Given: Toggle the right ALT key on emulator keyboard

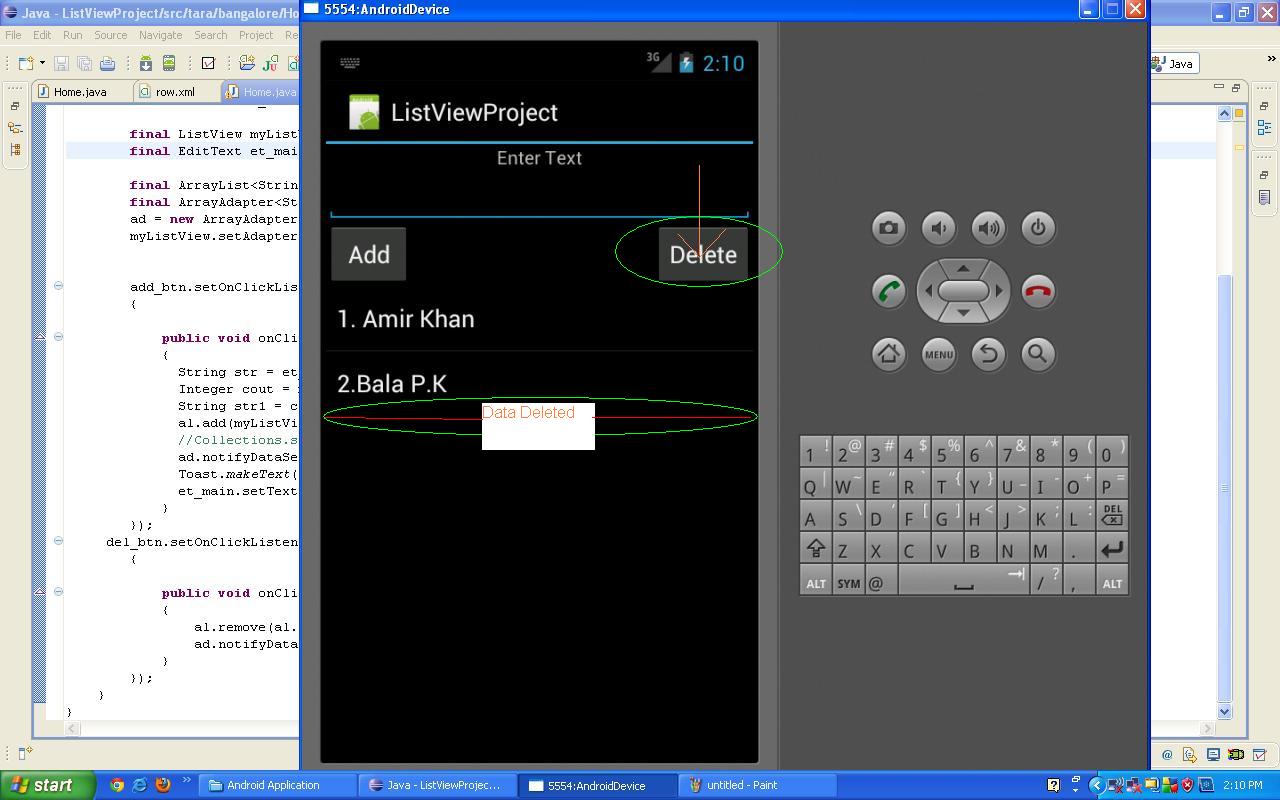Looking at the screenshot, I should [1112, 582].
